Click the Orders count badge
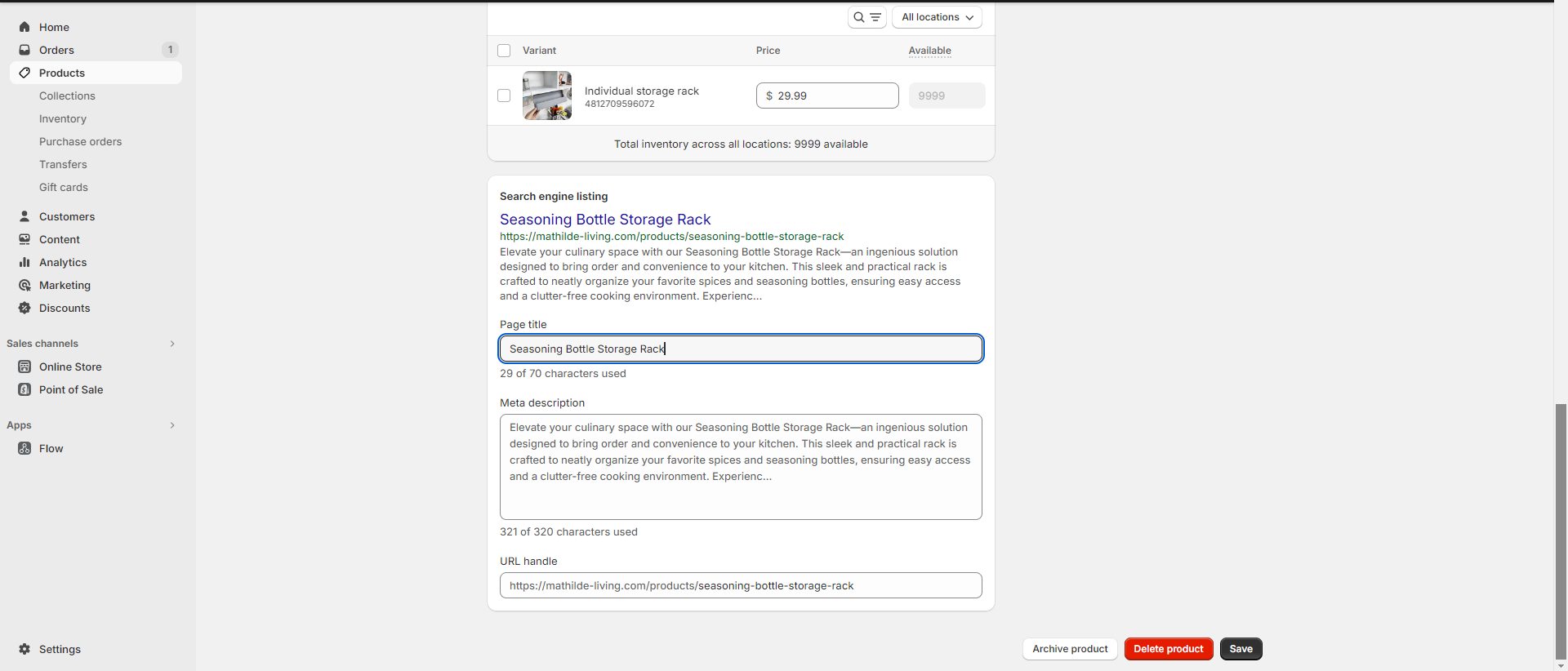This screenshot has height=671, width=1568. tap(170, 50)
